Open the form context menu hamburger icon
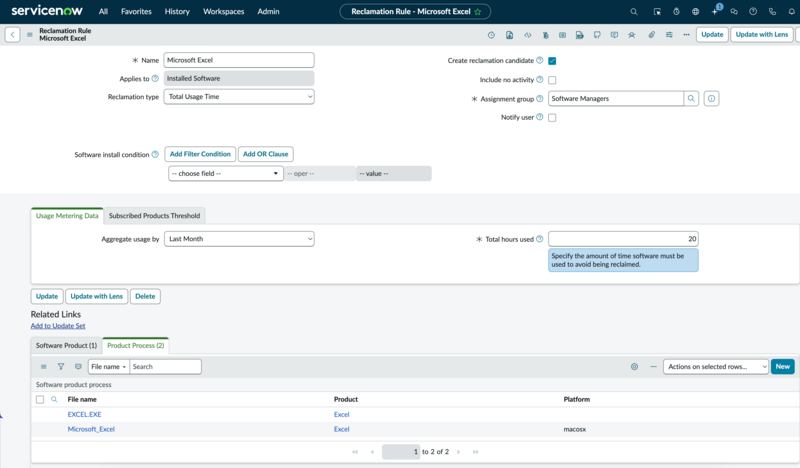Image resolution: width=800 pixels, height=468 pixels. coord(30,35)
